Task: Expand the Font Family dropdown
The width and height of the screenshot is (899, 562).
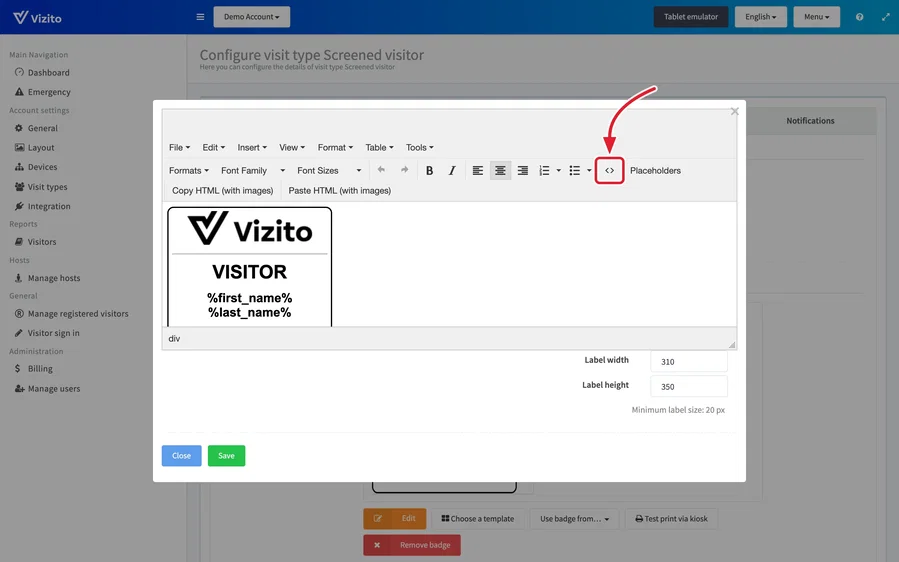Action: pos(252,170)
